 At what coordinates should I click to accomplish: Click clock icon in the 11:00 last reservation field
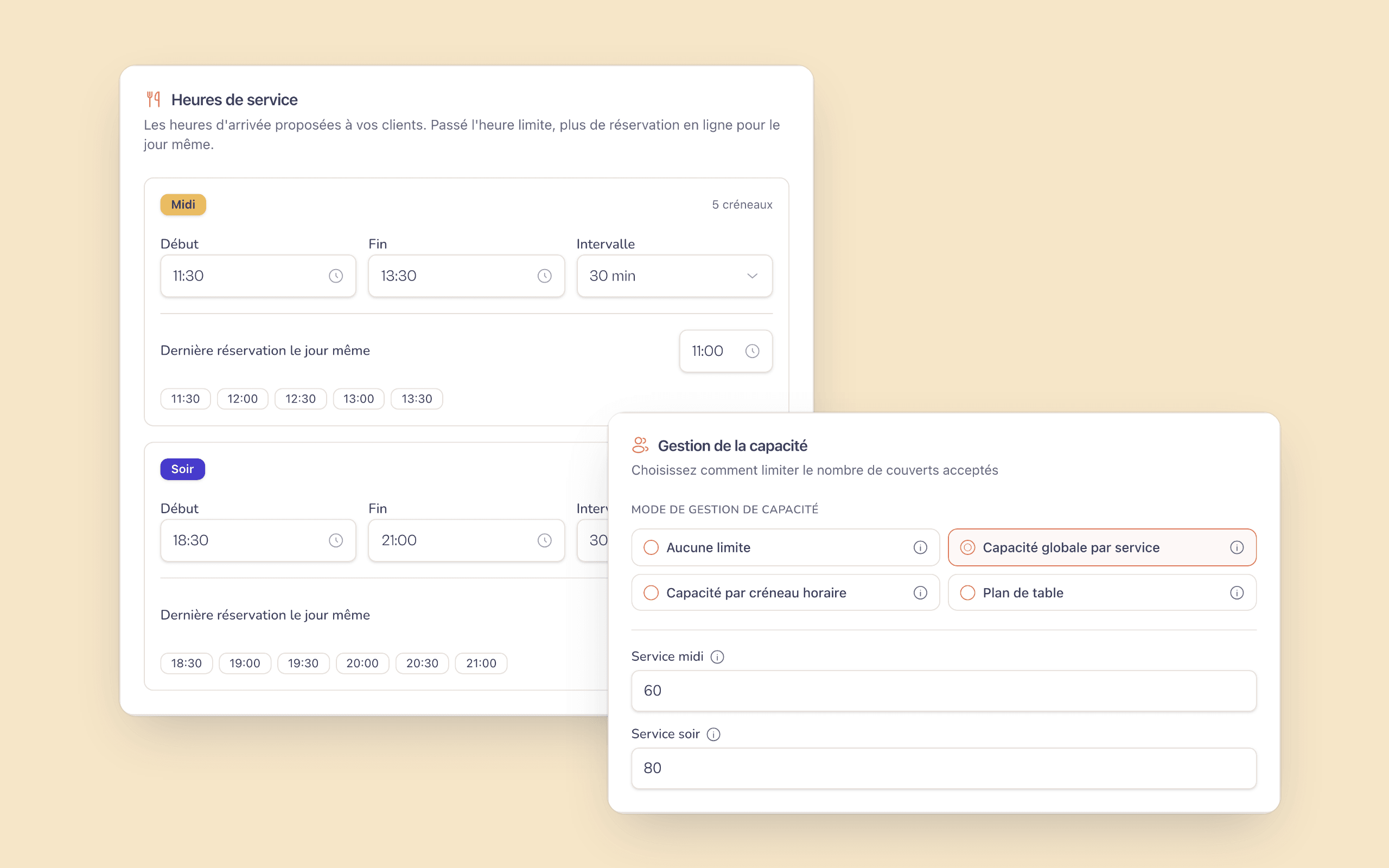(752, 351)
